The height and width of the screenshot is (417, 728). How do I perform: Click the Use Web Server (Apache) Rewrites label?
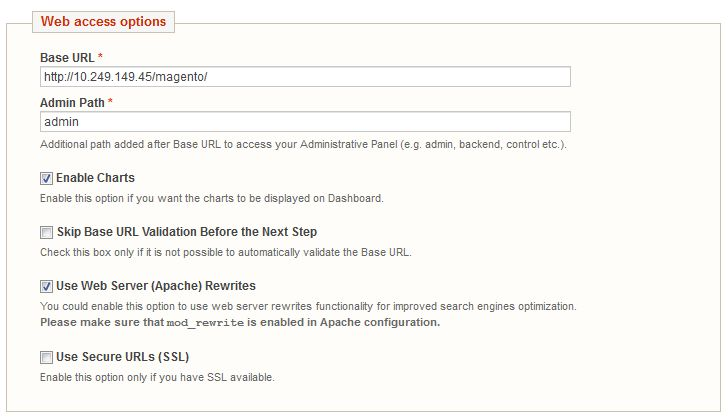click(156, 286)
